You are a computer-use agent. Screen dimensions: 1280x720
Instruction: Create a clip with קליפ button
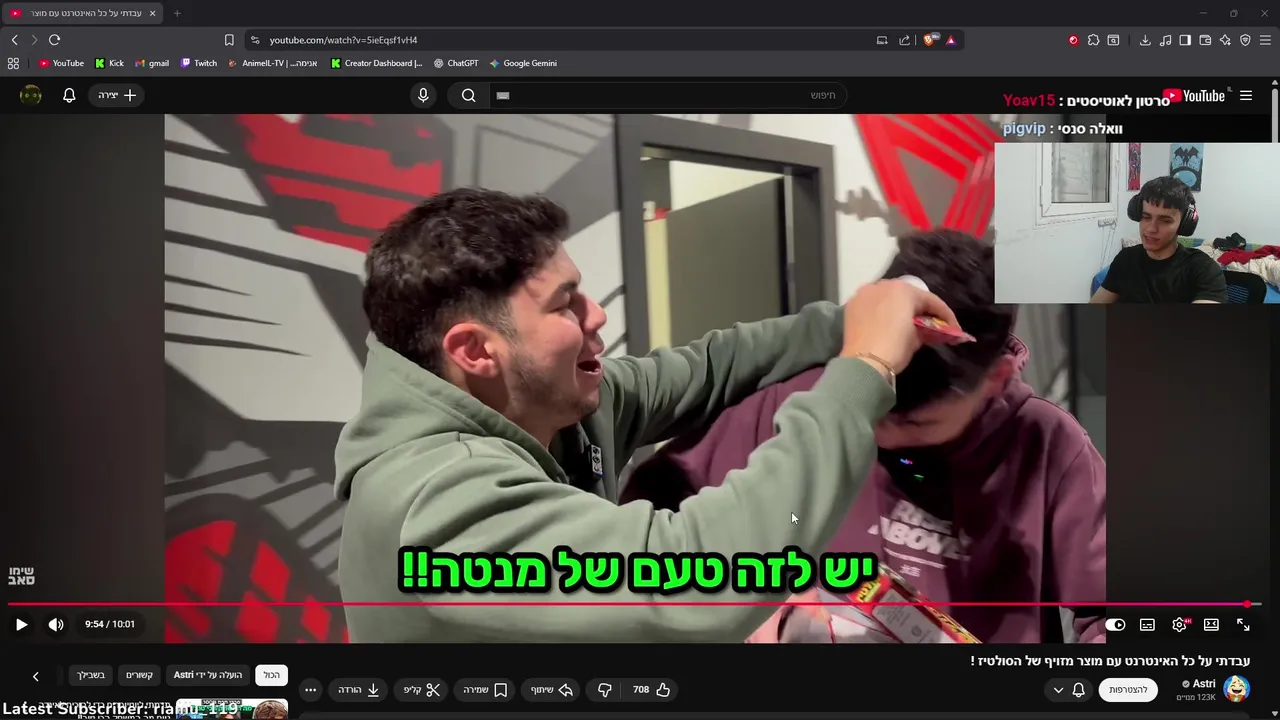[422, 689]
